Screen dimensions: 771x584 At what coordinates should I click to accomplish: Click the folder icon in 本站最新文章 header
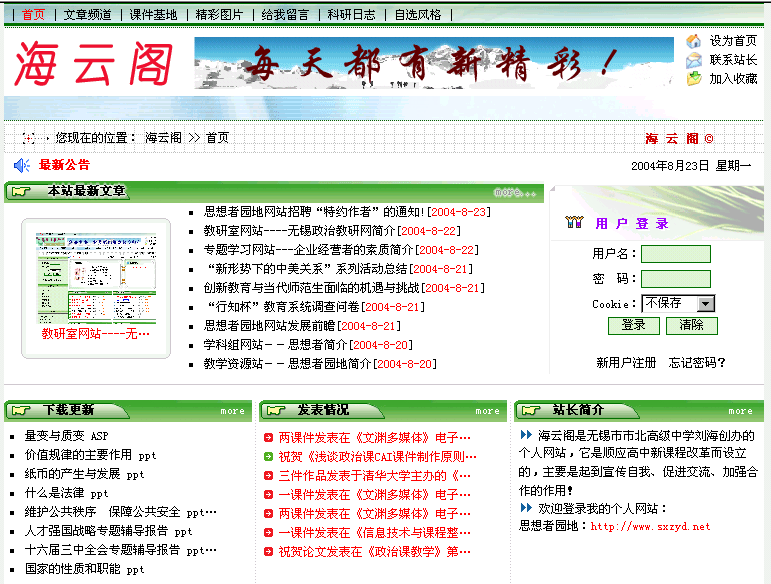[x=21, y=192]
